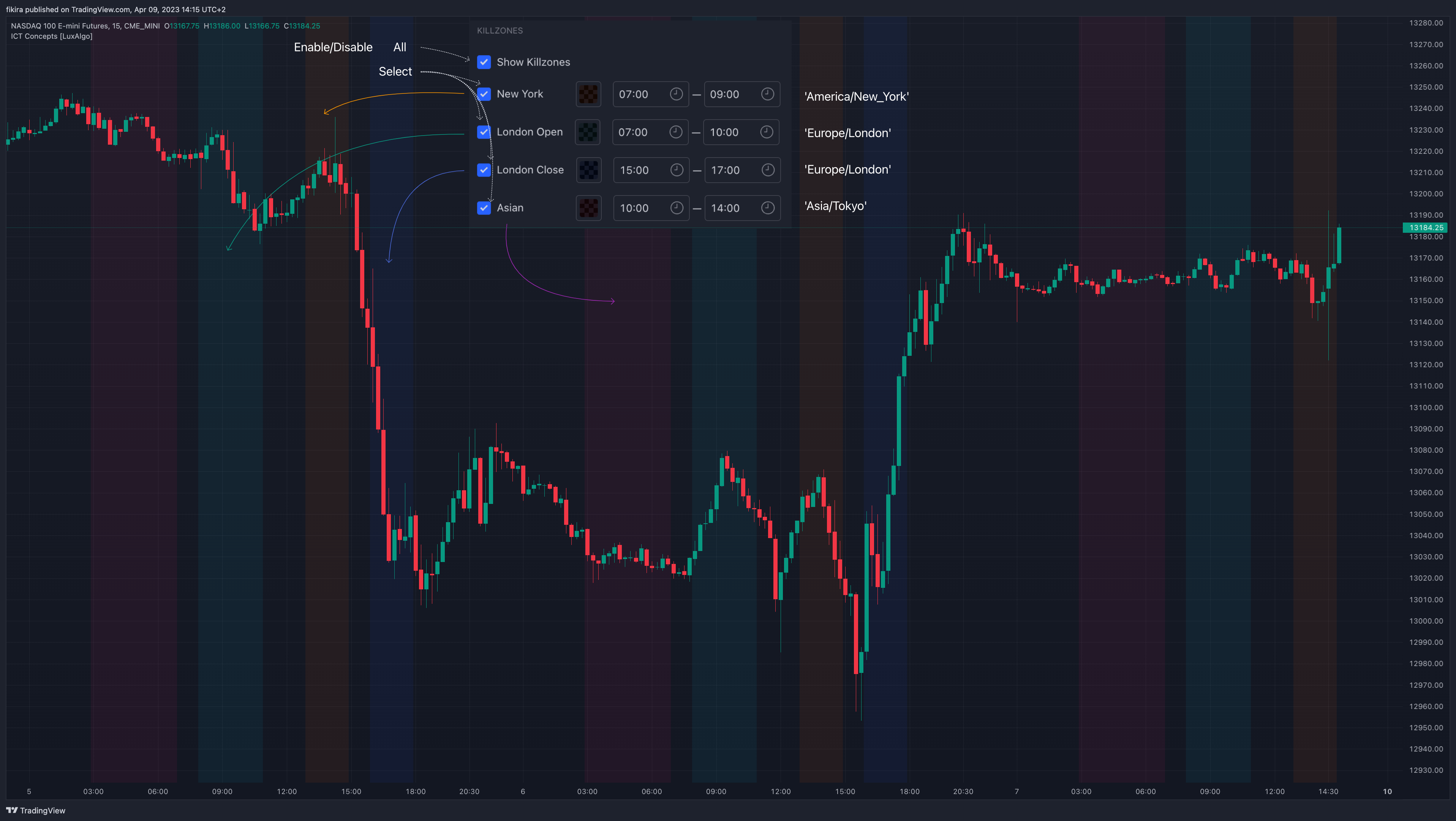This screenshot has height=821, width=1456.
Task: Edit Asian start time 10:00
Action: 651,208
